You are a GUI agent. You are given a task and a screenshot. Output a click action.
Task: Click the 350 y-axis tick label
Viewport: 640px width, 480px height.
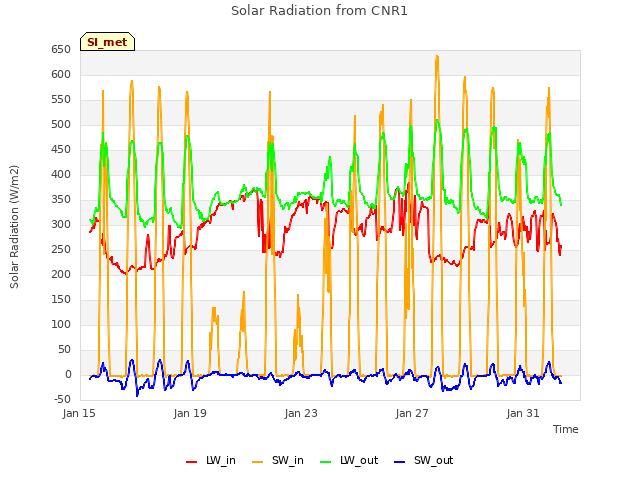point(61,200)
